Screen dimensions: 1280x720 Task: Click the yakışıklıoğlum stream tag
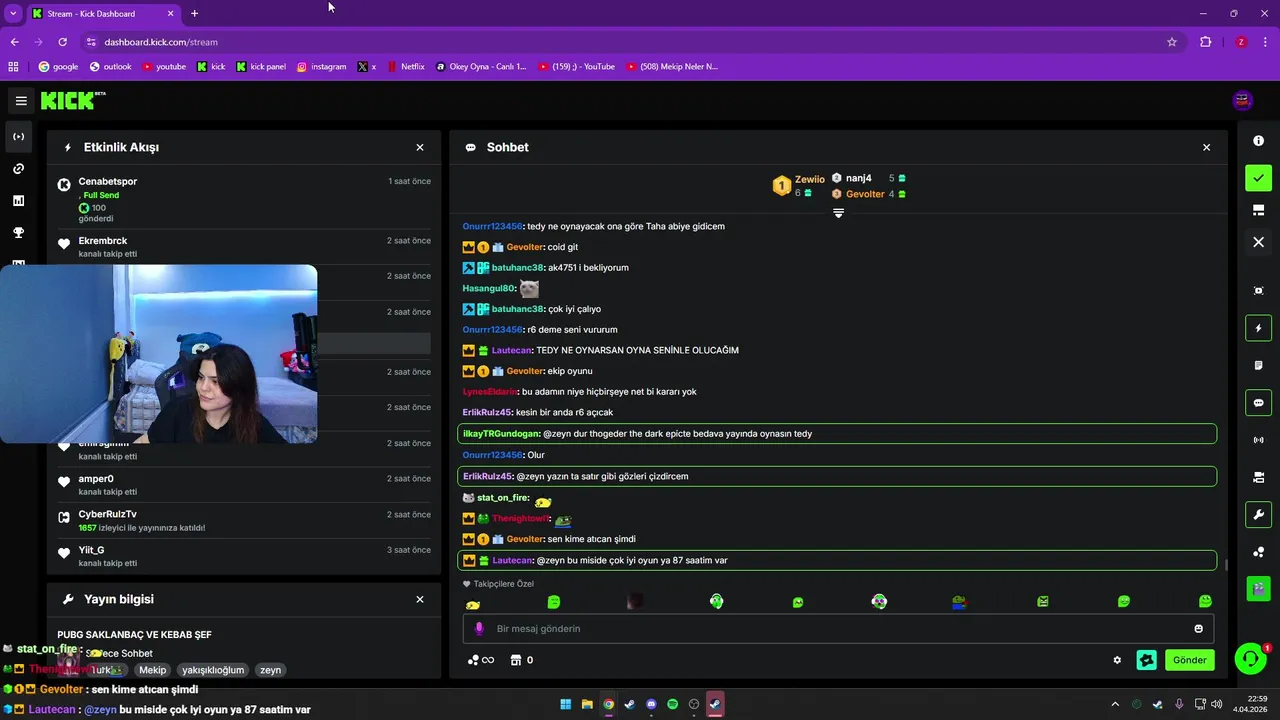coord(213,670)
